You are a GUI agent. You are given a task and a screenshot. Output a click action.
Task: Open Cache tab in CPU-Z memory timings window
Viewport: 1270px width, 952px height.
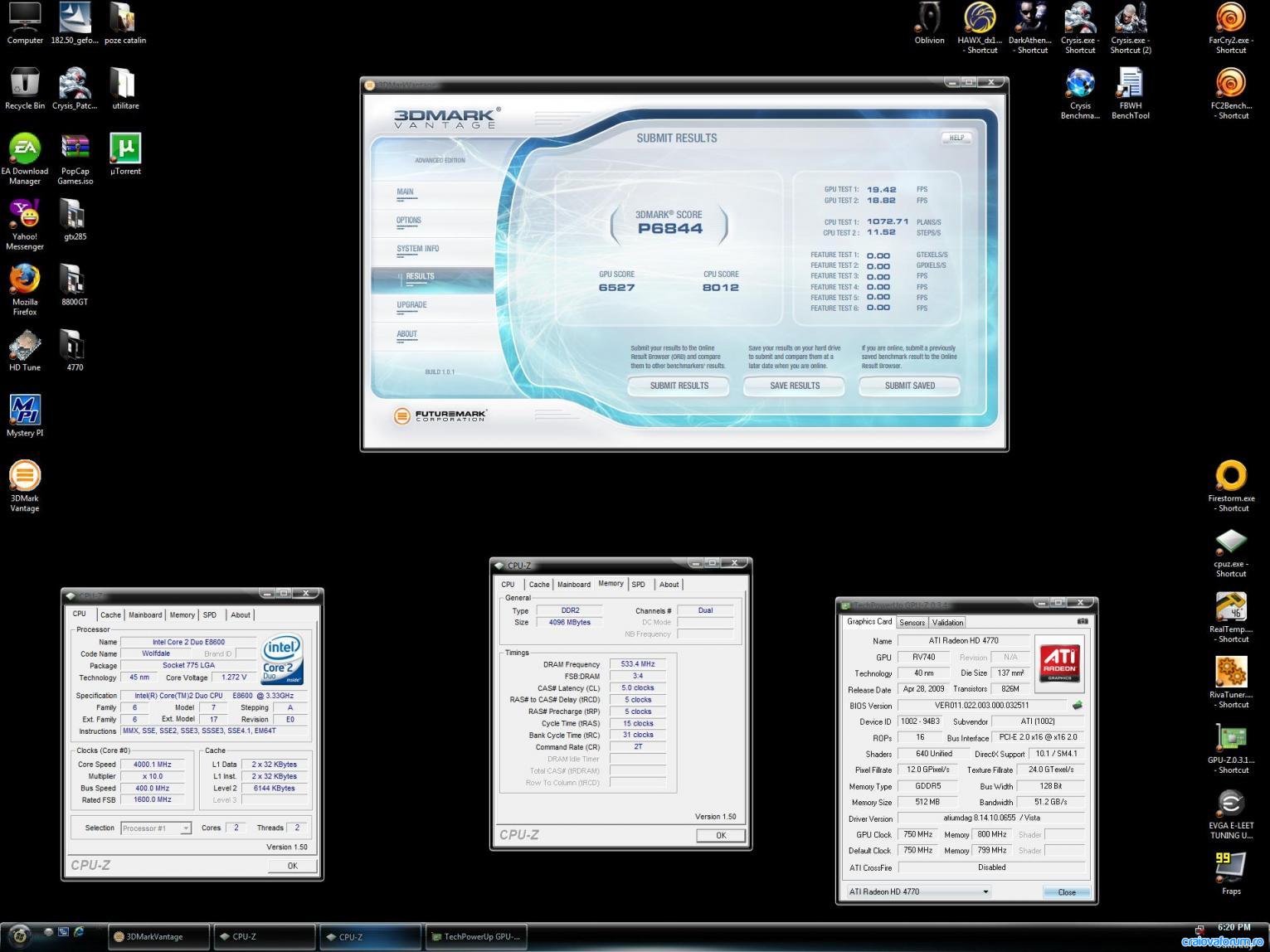click(539, 585)
